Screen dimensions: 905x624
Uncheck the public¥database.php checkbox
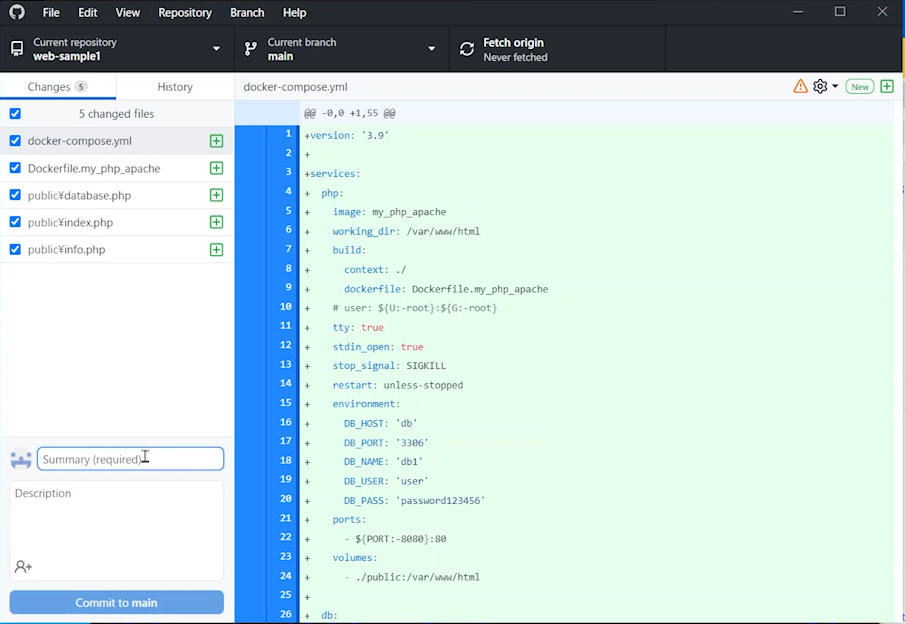(15, 195)
